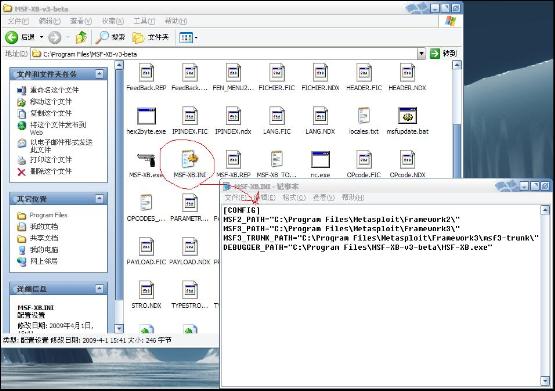Screen dimensions: 555x391
Task: Select the FICHIER.NDX file icon
Action: pyautogui.click(x=320, y=73)
